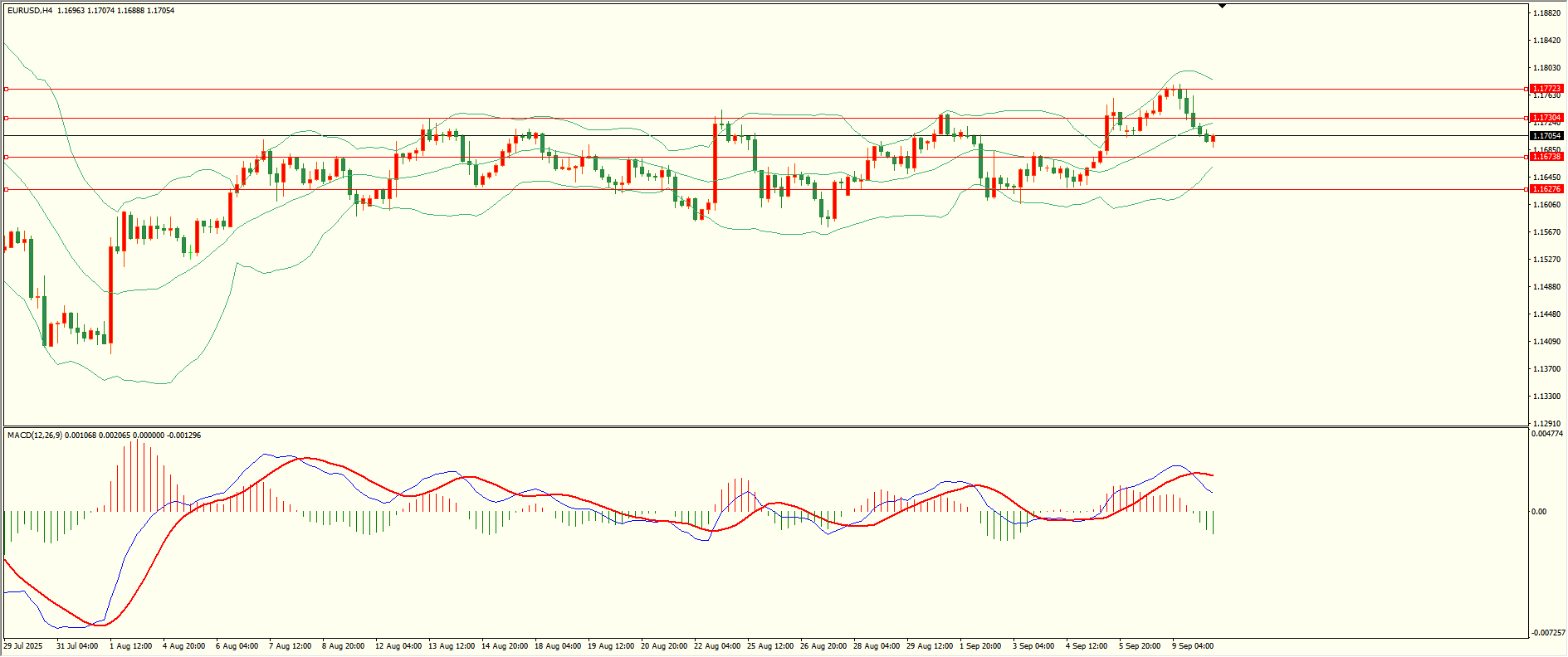Image resolution: width=1568 pixels, height=657 pixels.
Task: Click the 31 Jul 04:00 time label
Action: tap(77, 646)
